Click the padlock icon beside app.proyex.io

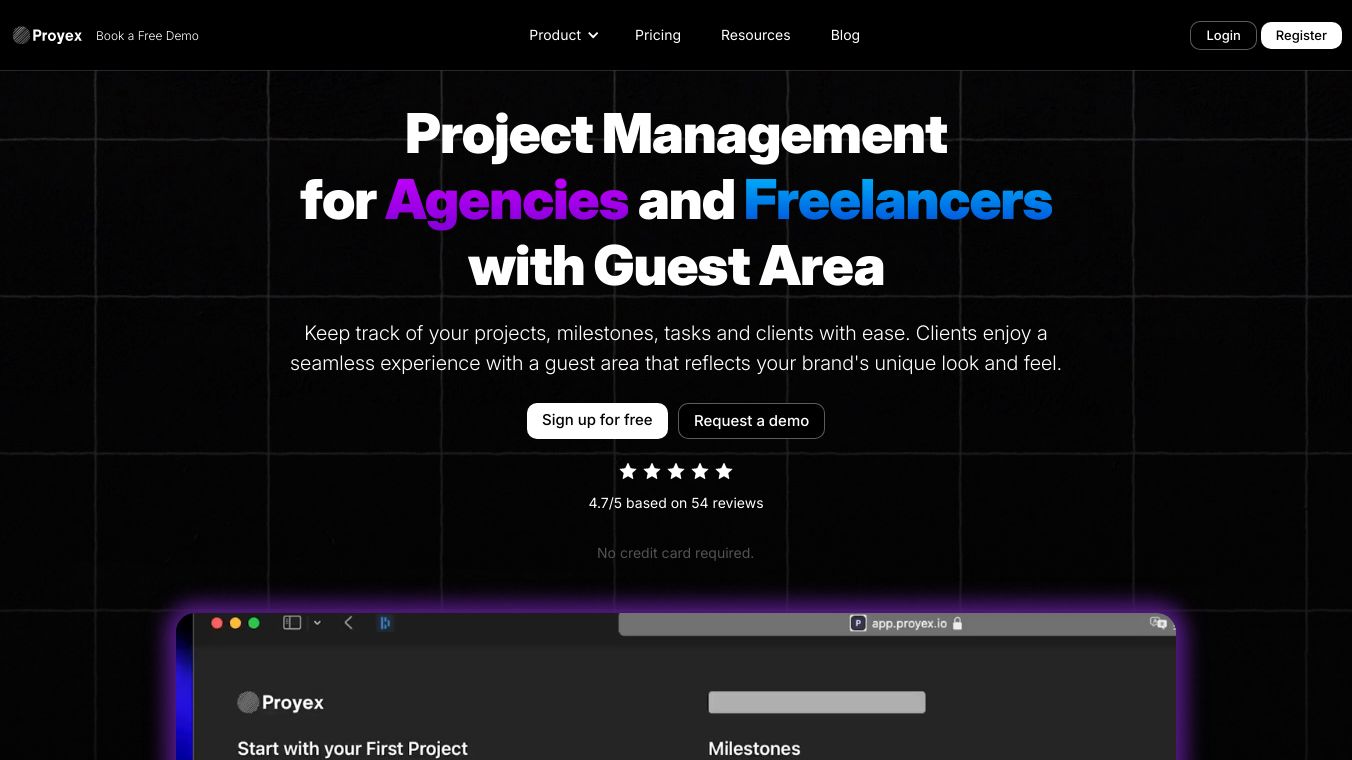coord(957,623)
